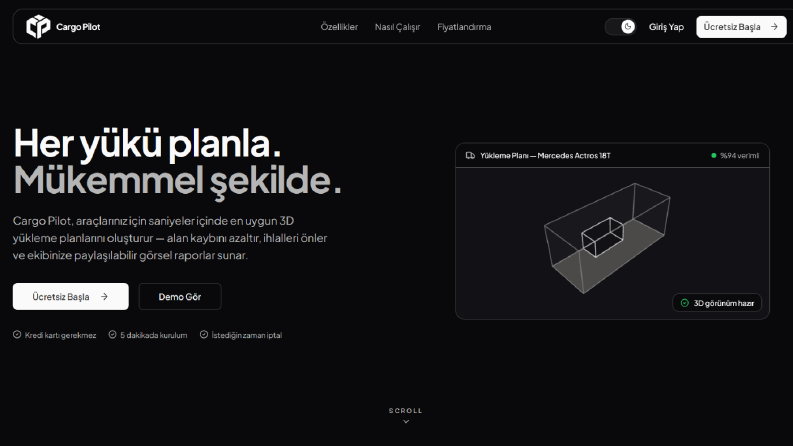Screen dimensions: 793x446
Task: Click the Yükleme Planı — Mercedes Actros 18T title
Action: tap(545, 156)
